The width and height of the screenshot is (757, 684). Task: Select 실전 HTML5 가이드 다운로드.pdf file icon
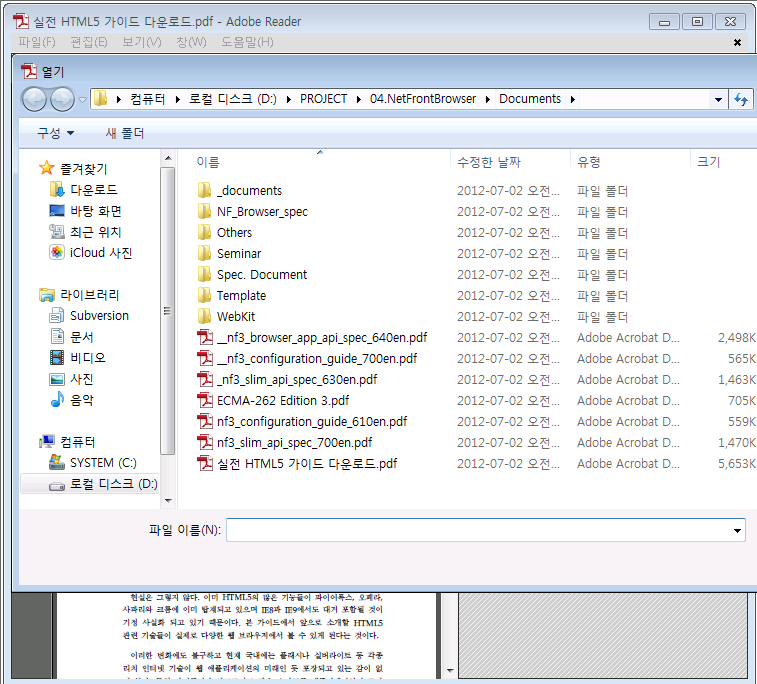point(205,463)
